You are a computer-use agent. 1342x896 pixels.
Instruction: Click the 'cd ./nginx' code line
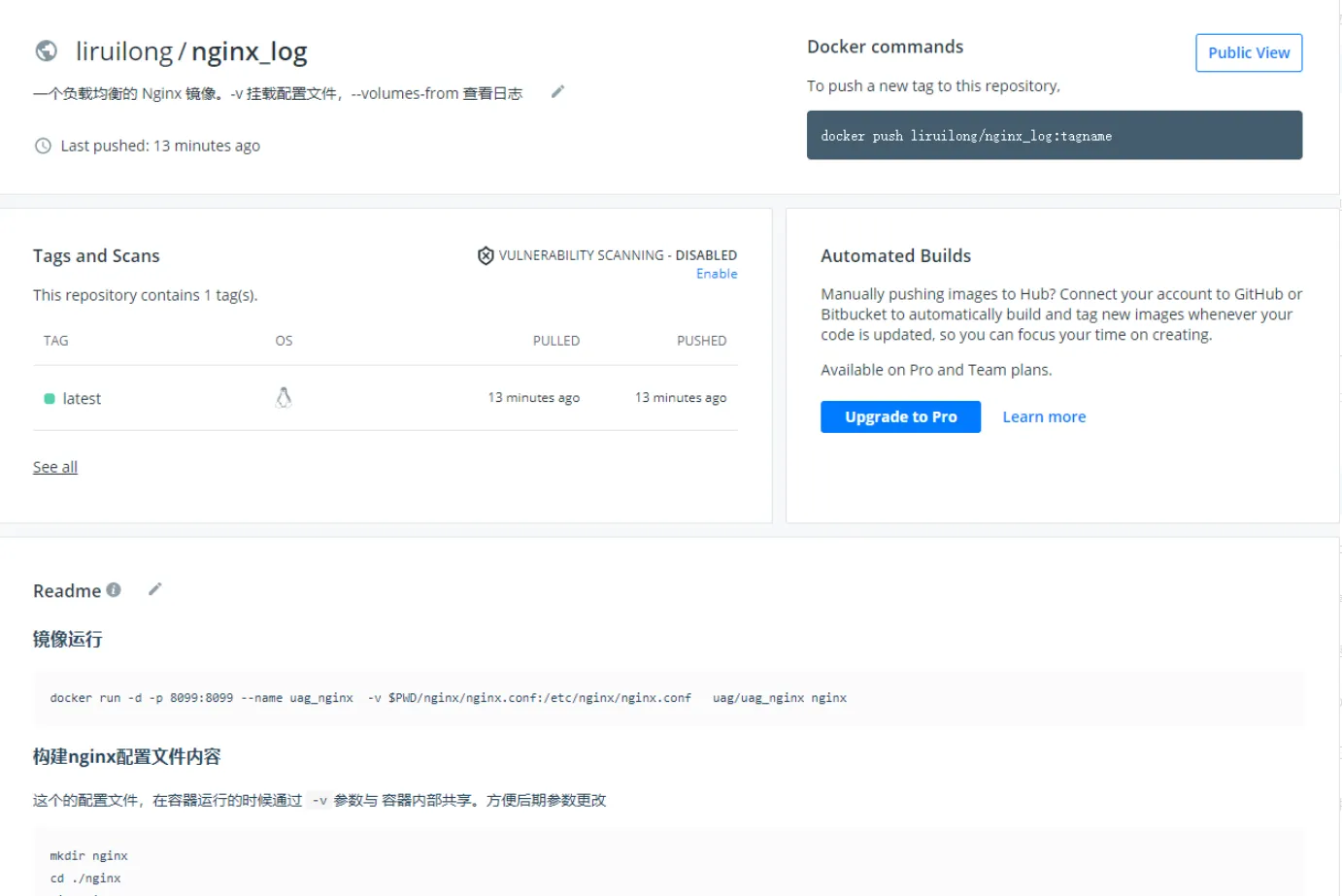(x=85, y=879)
